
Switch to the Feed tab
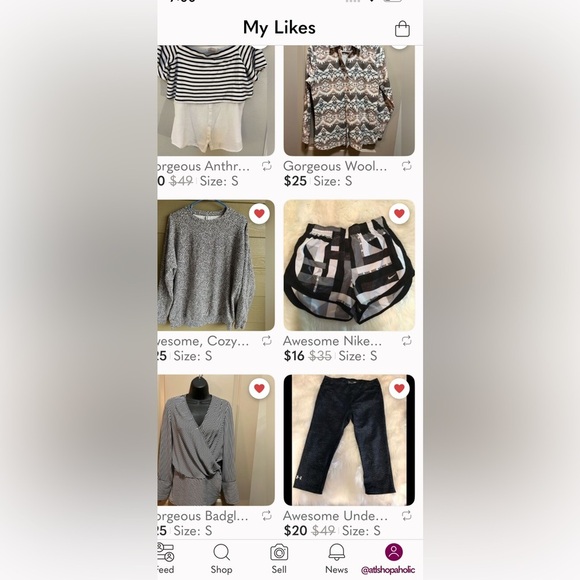(x=165, y=559)
